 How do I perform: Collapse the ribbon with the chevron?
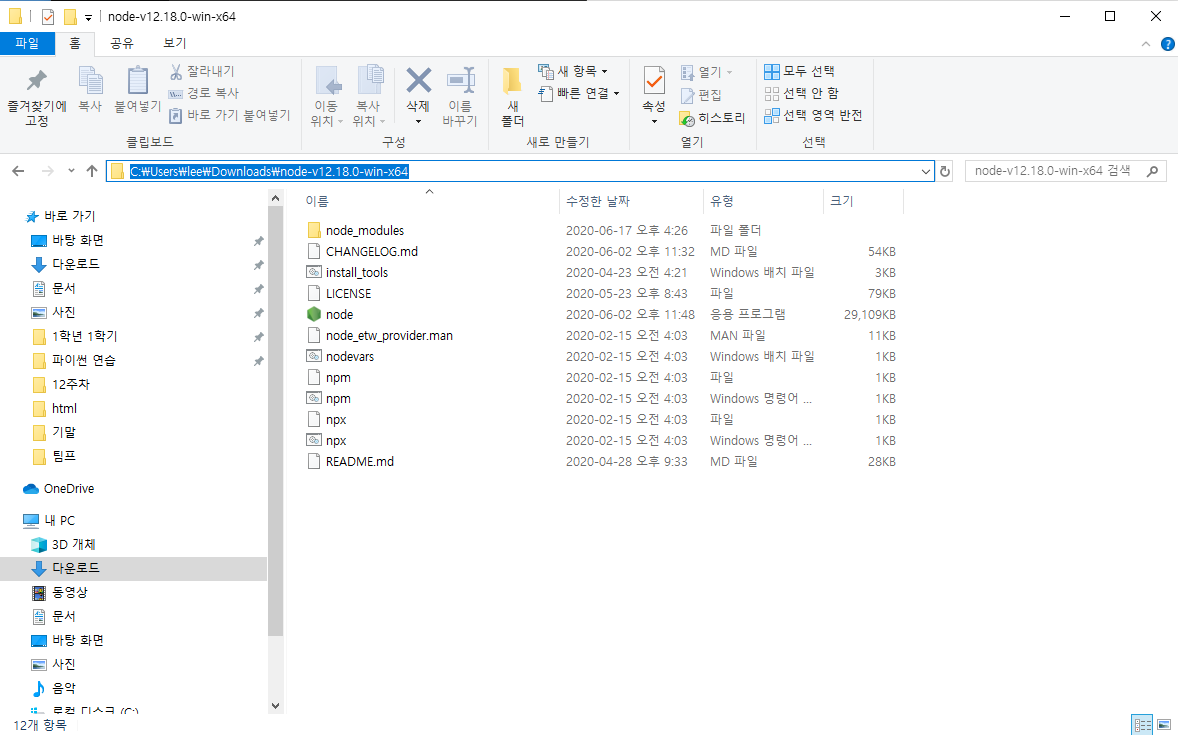[1146, 44]
